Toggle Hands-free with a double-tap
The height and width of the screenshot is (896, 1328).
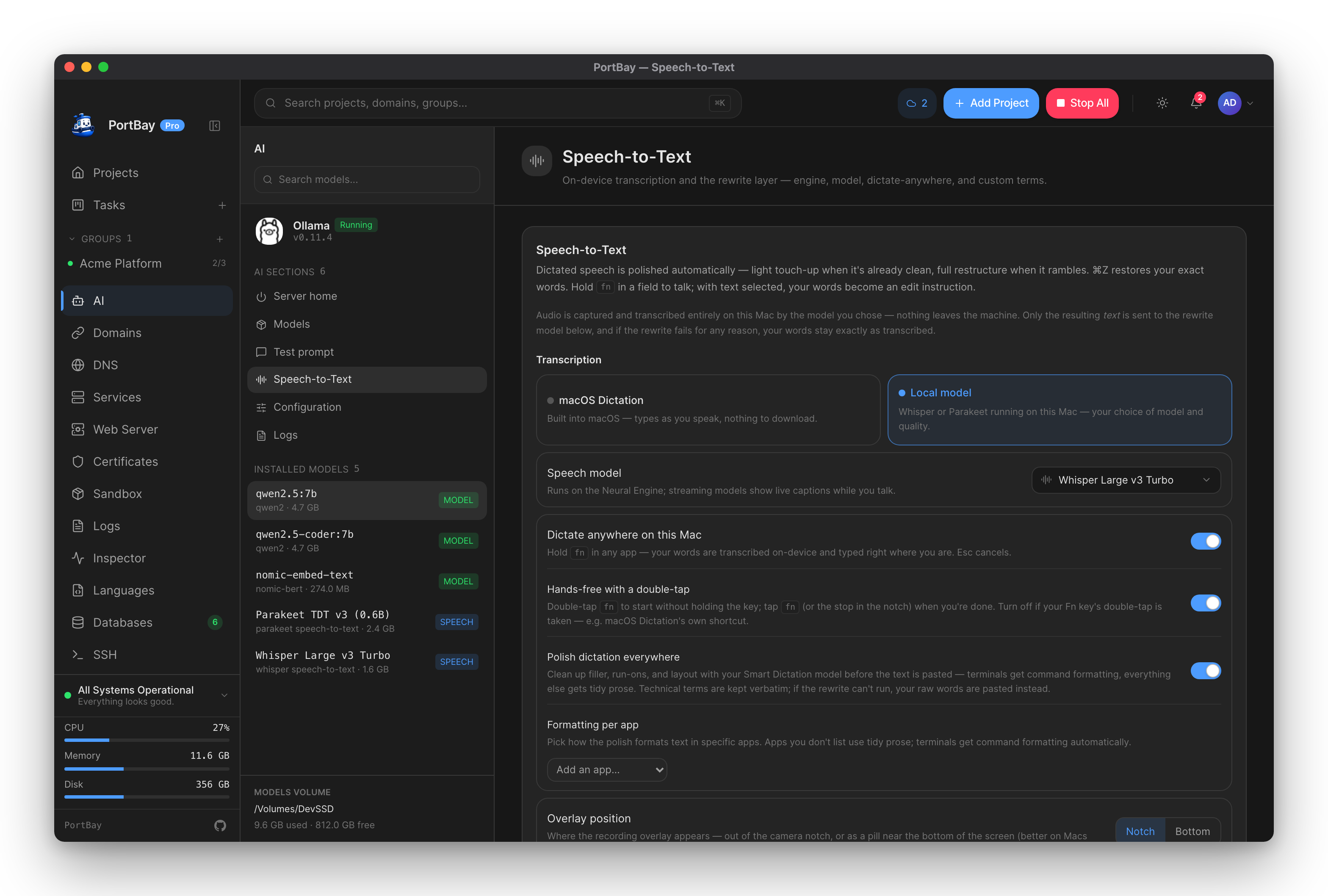pyautogui.click(x=1206, y=603)
